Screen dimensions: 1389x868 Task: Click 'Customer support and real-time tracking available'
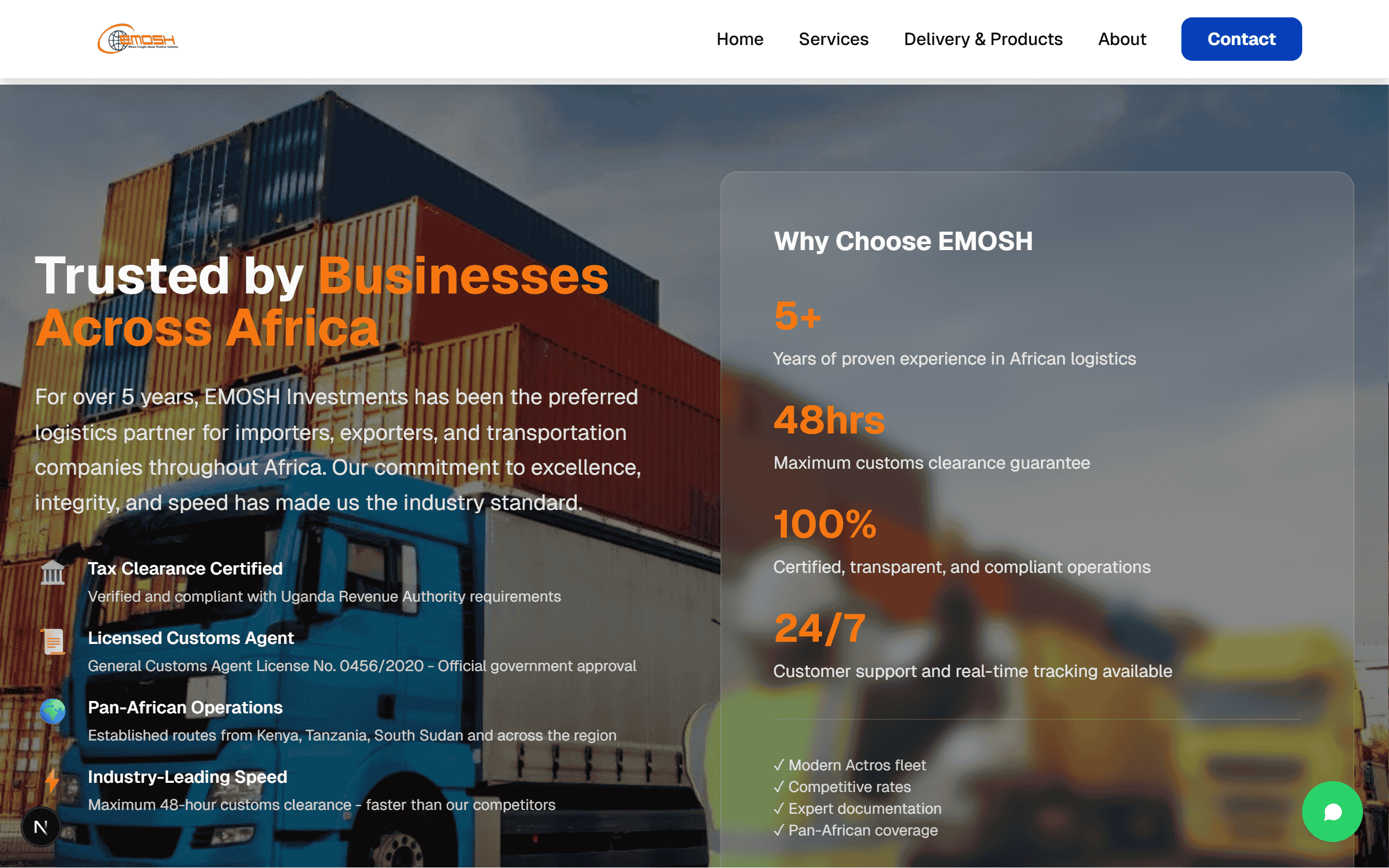pyautogui.click(x=973, y=671)
